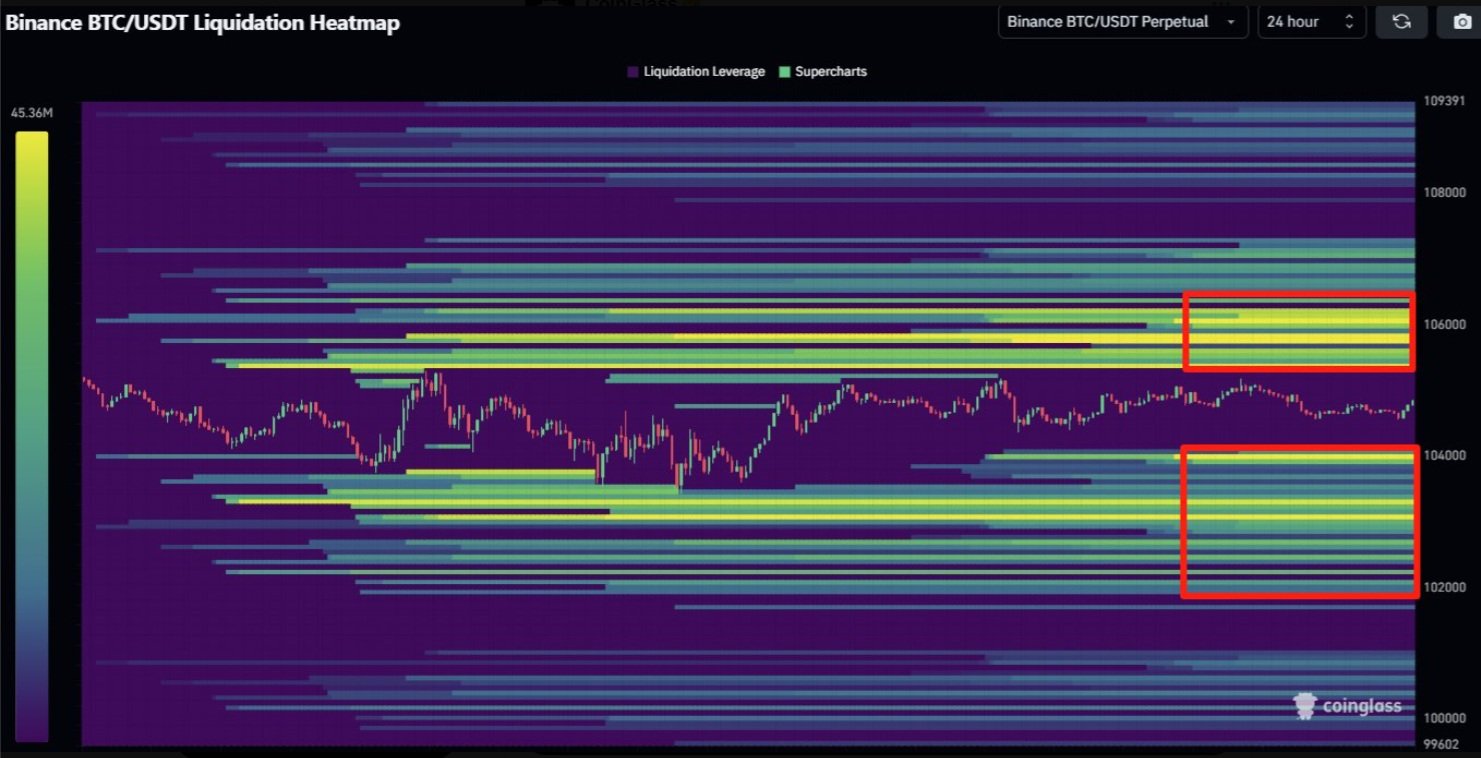
Task: Open the Binance BTC/USDT Perpetual dropdown
Action: click(1123, 22)
